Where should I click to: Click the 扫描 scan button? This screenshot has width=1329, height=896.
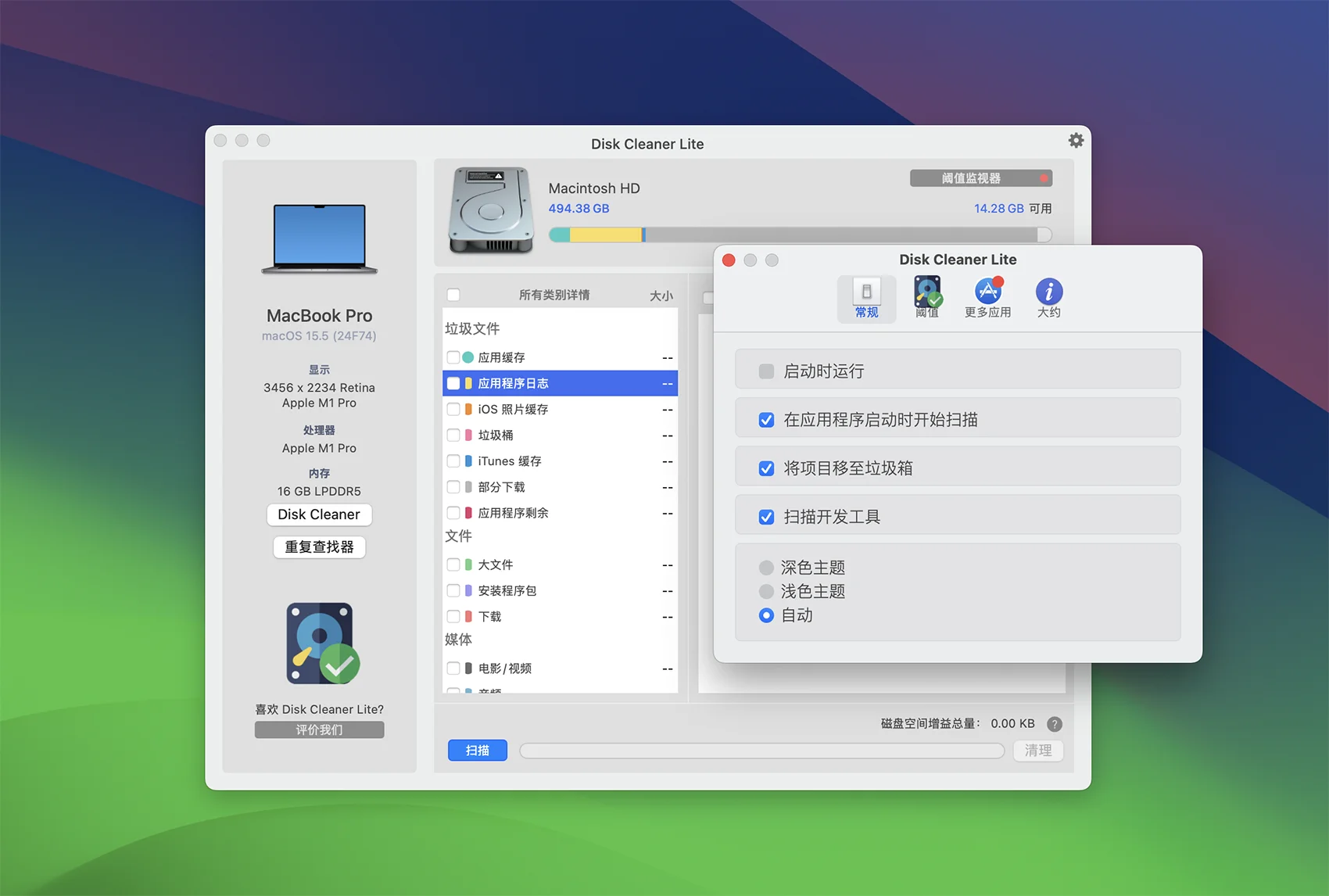[x=478, y=751]
